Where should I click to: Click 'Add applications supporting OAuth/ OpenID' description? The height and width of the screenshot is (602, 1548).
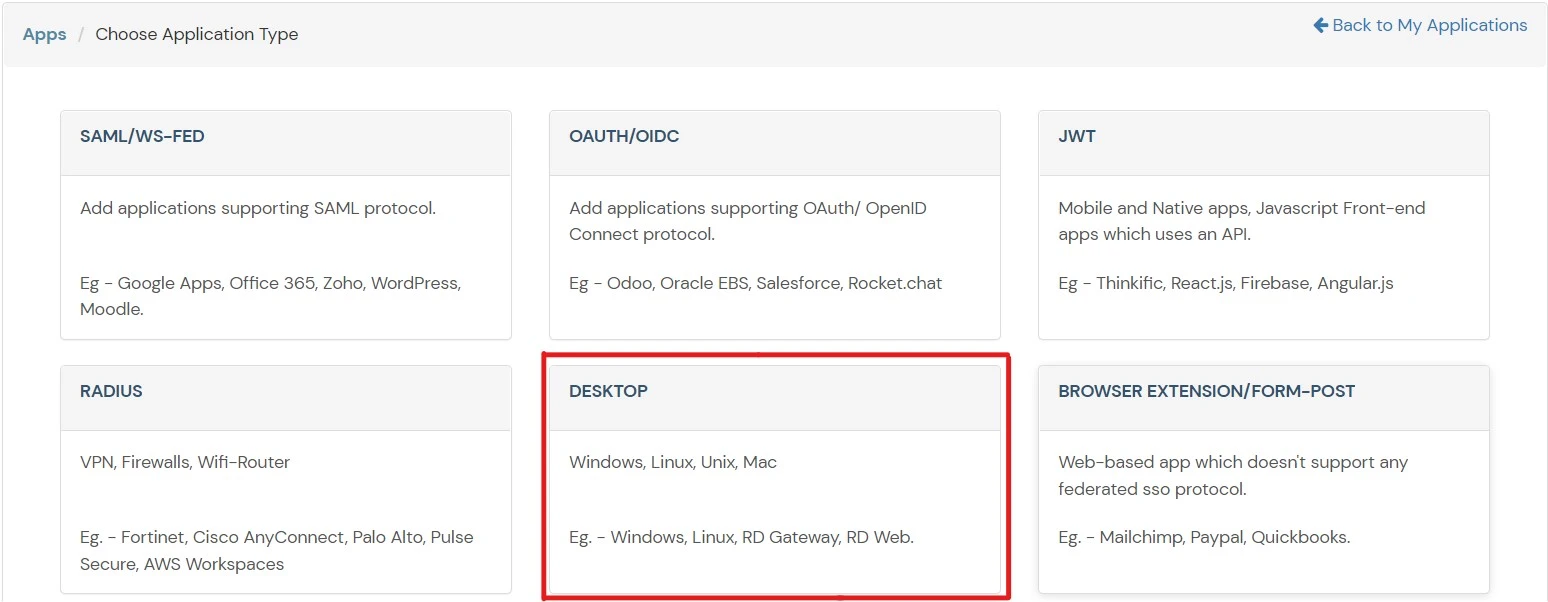pos(748,221)
